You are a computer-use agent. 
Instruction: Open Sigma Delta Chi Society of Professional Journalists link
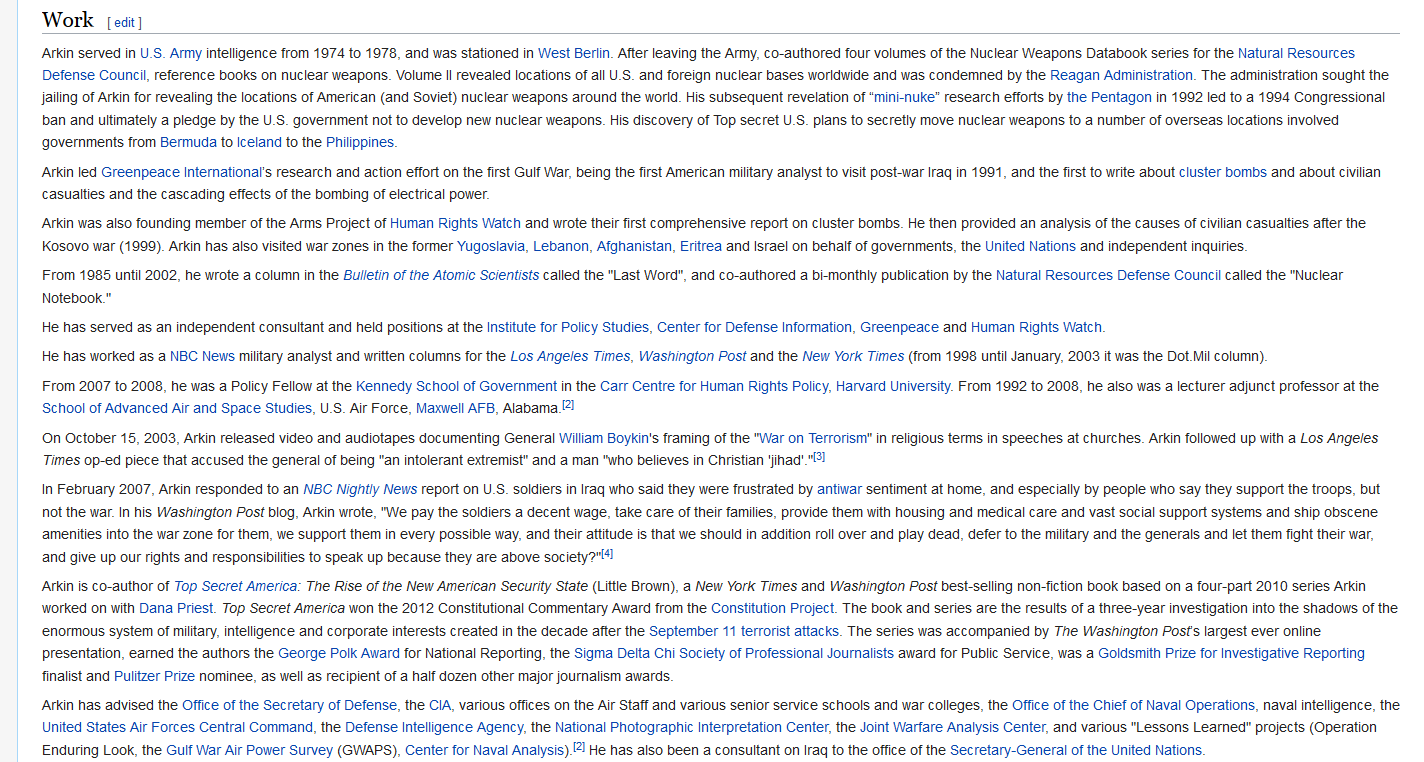[x=734, y=653]
